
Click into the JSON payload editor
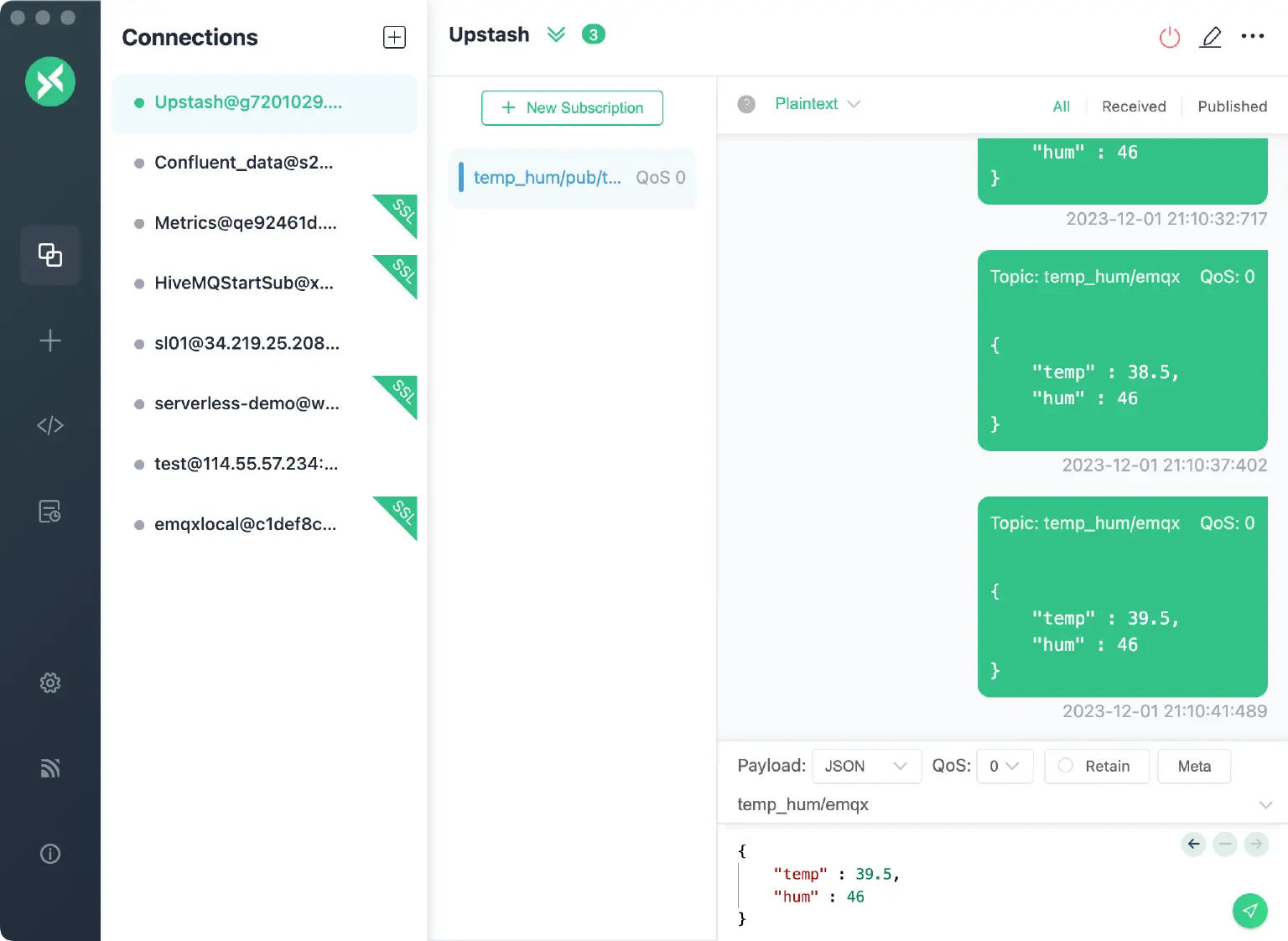click(x=956, y=884)
